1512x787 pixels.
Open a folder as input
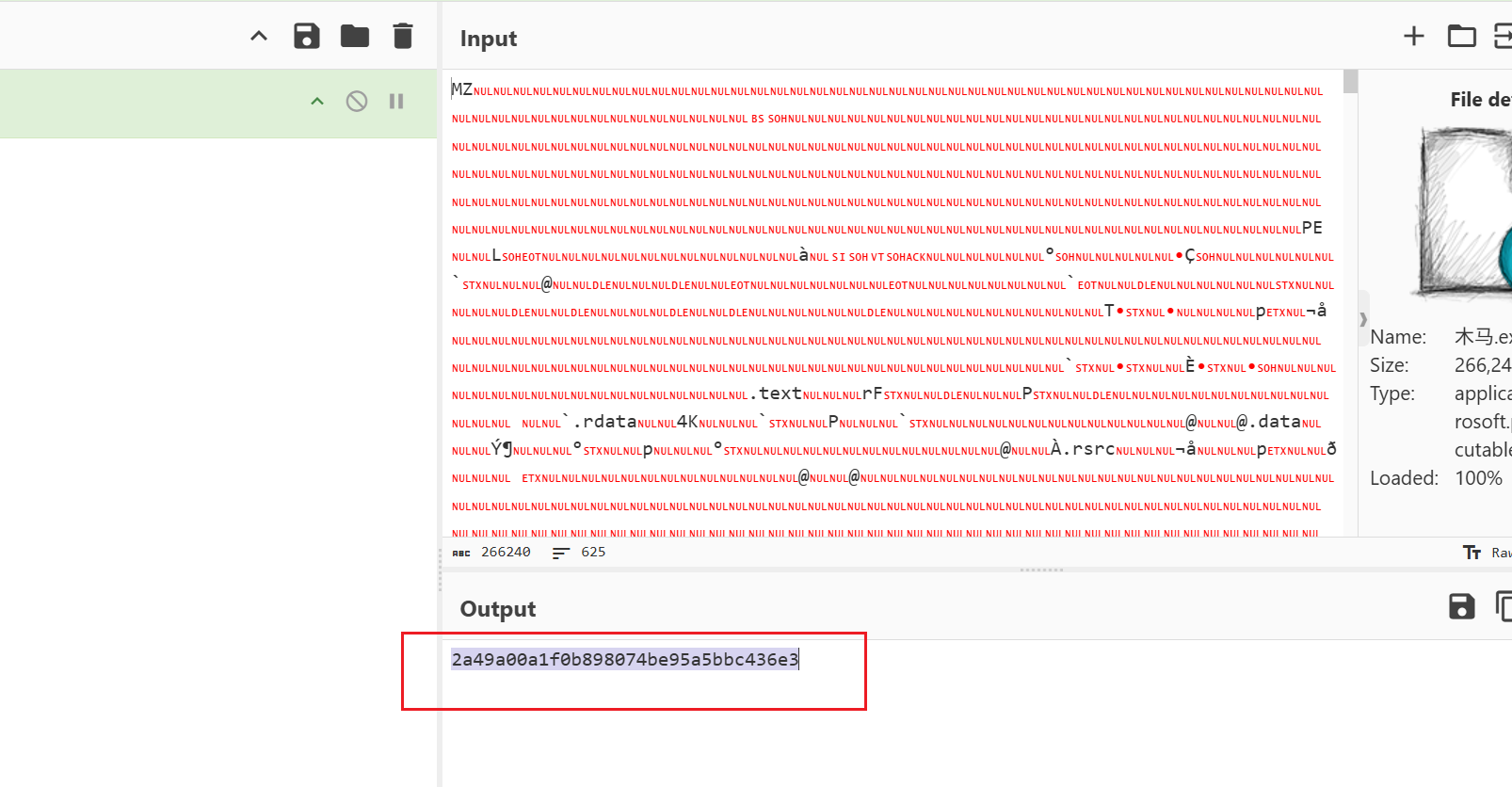(1461, 37)
